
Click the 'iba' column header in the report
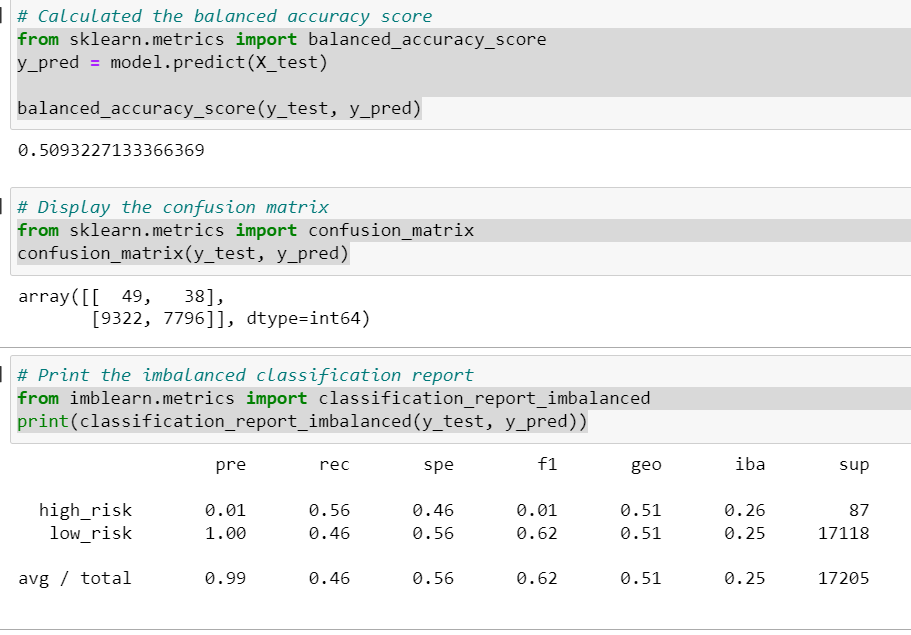(750, 464)
